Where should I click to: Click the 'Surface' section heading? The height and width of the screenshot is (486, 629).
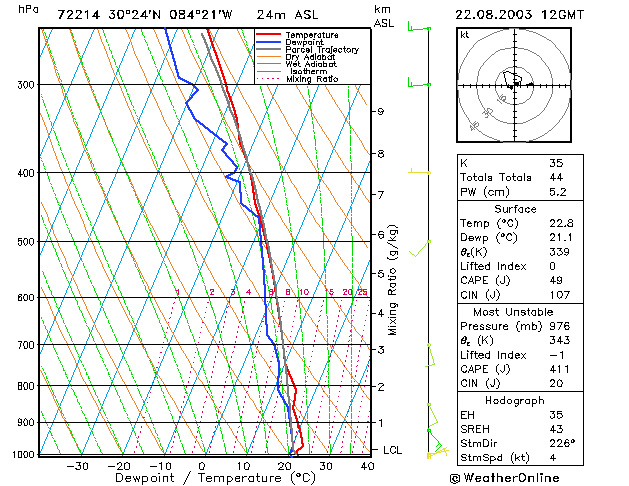coord(515,209)
